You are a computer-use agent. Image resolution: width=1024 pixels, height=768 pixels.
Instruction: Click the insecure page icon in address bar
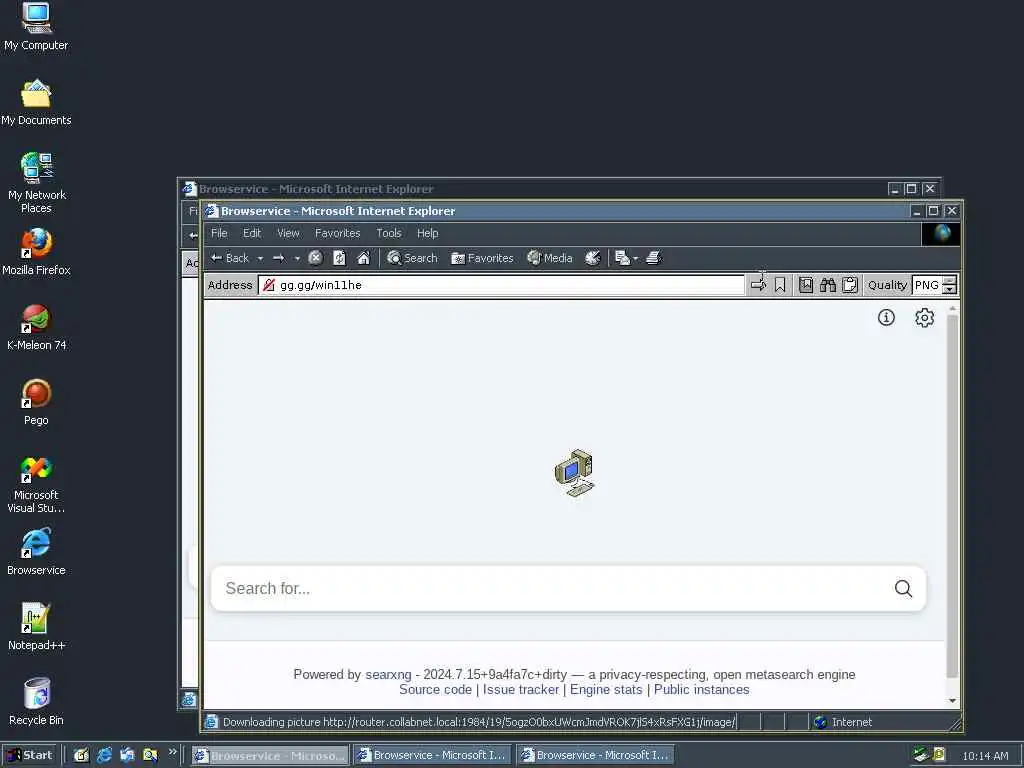point(268,285)
